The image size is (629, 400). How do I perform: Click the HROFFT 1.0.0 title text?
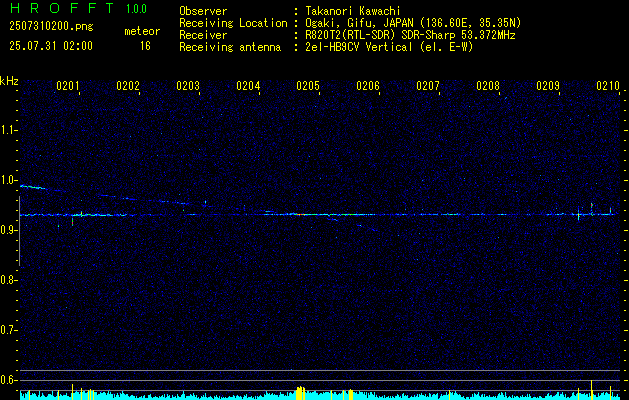(79, 8)
